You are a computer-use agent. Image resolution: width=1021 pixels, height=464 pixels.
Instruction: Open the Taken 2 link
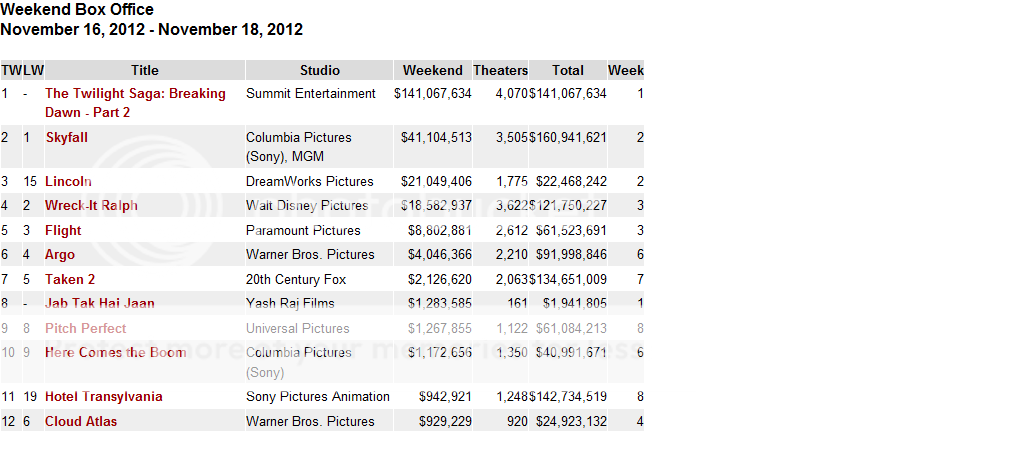click(x=70, y=279)
